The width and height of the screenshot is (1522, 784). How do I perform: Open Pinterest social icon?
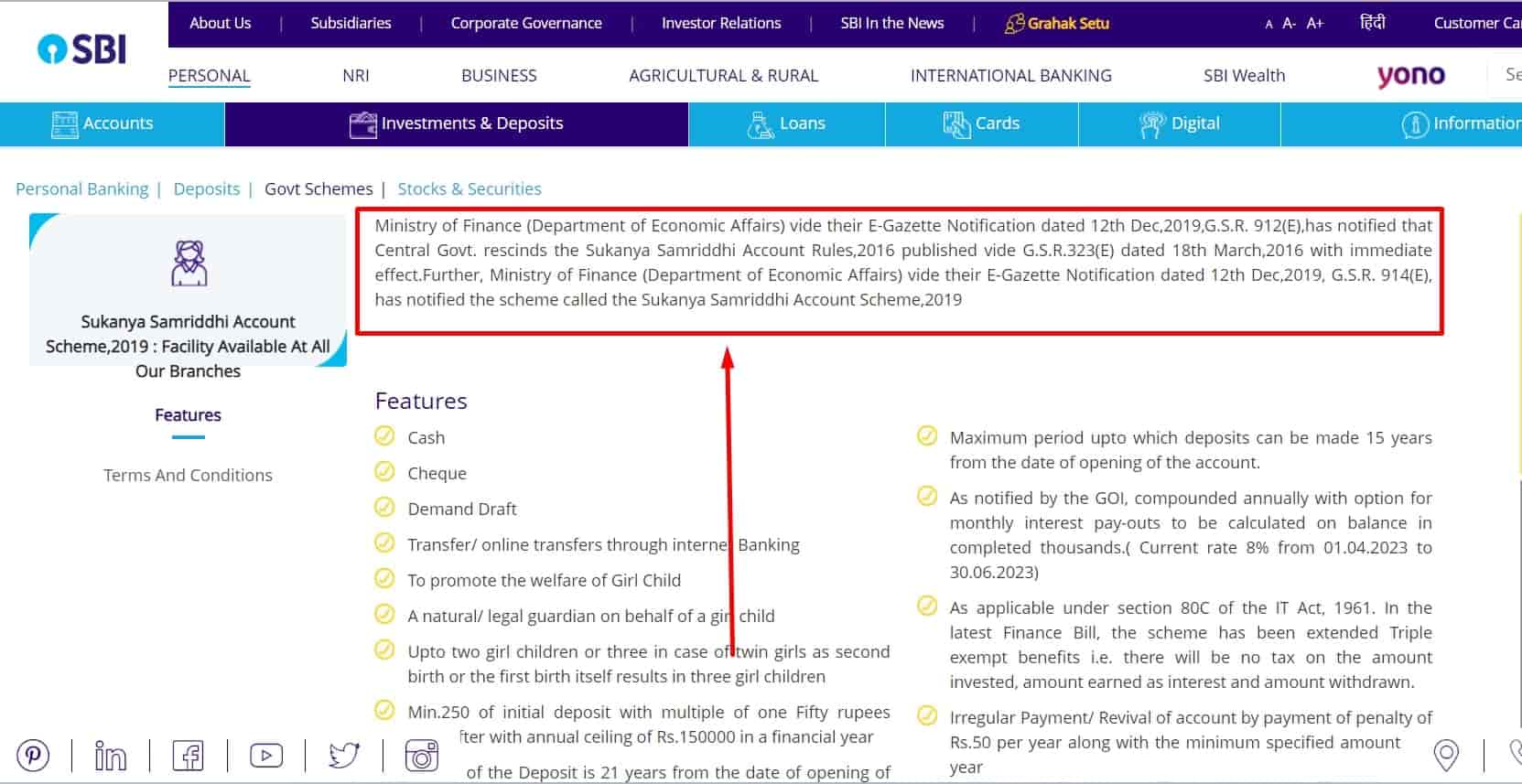(33, 756)
